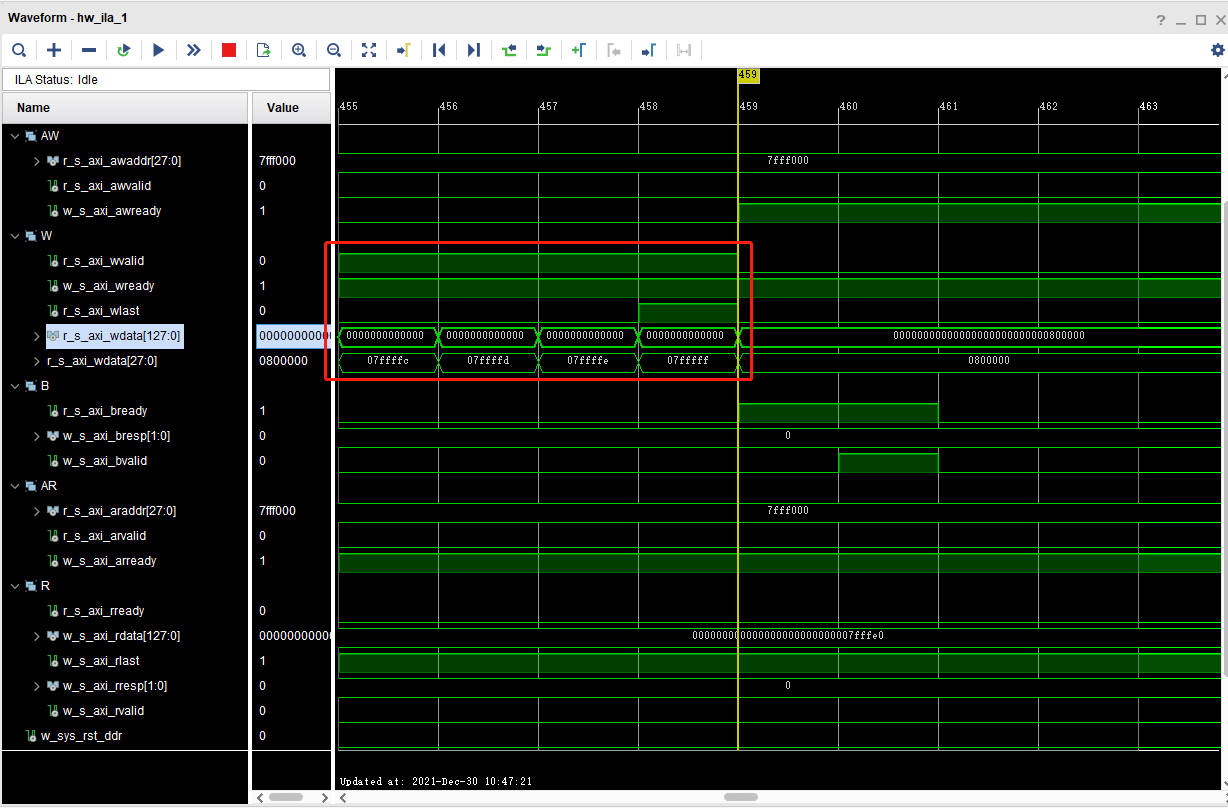
Task: Zoom fit the entire waveform
Action: pos(369,50)
